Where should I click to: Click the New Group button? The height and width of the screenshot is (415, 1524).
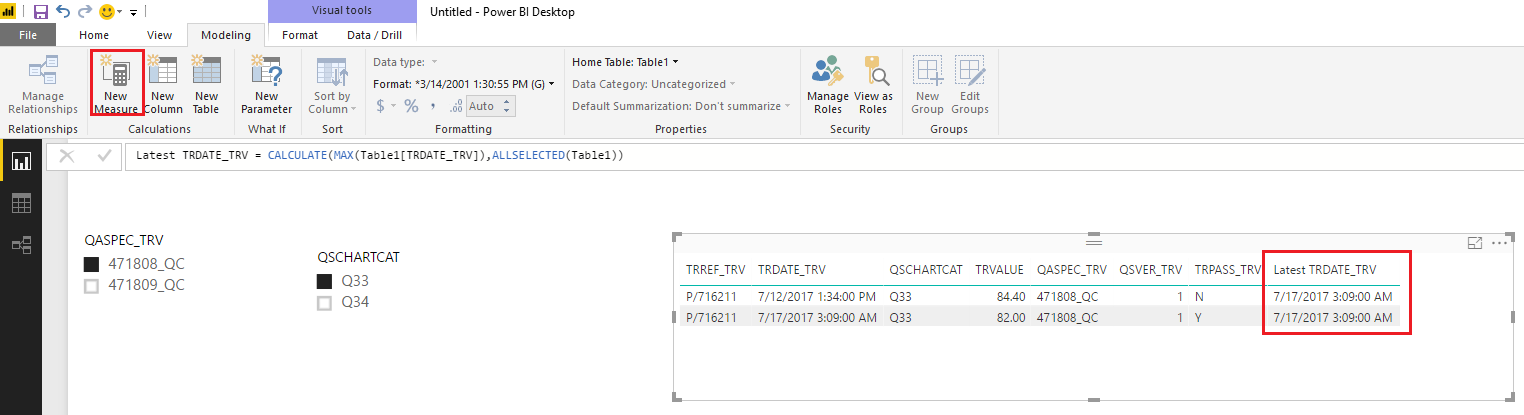click(927, 86)
